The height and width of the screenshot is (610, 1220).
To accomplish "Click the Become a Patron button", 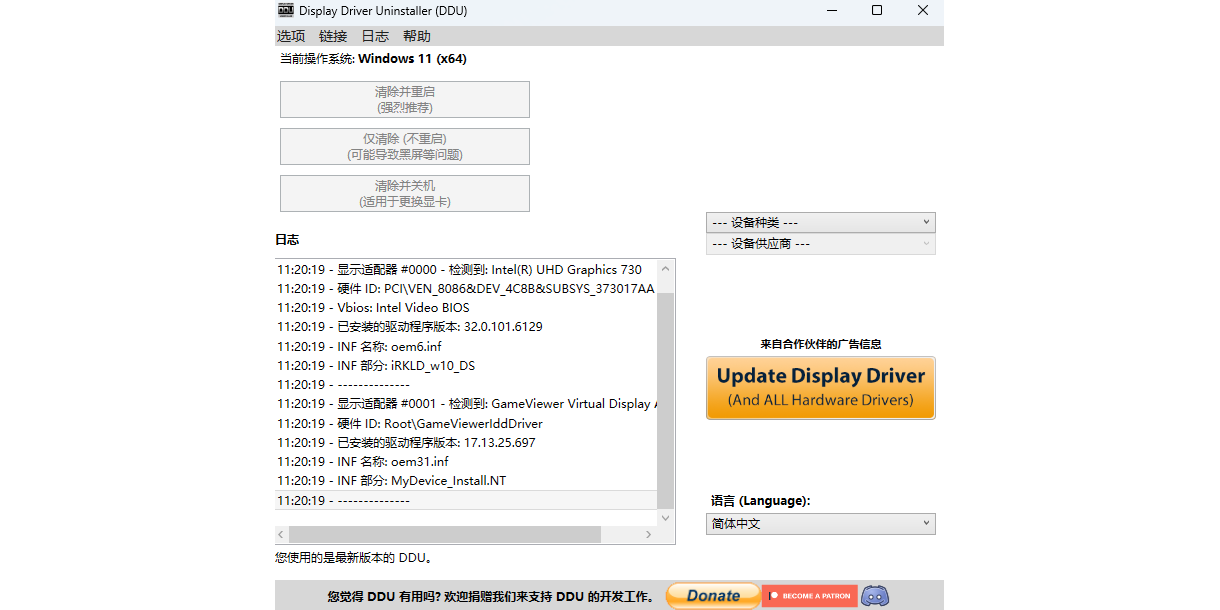I will tap(809, 596).
